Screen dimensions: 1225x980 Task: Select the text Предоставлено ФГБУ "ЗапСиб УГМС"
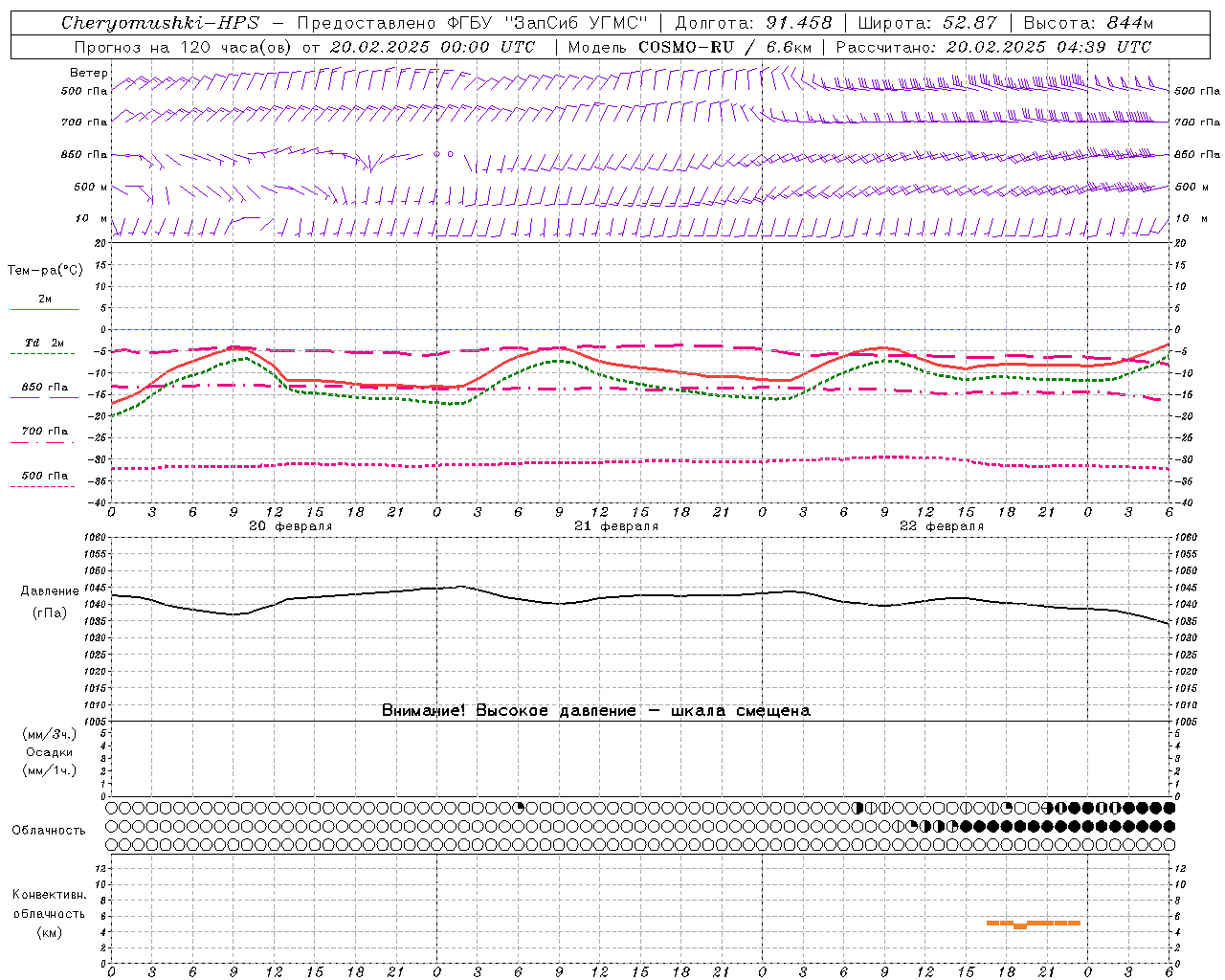tap(472, 23)
